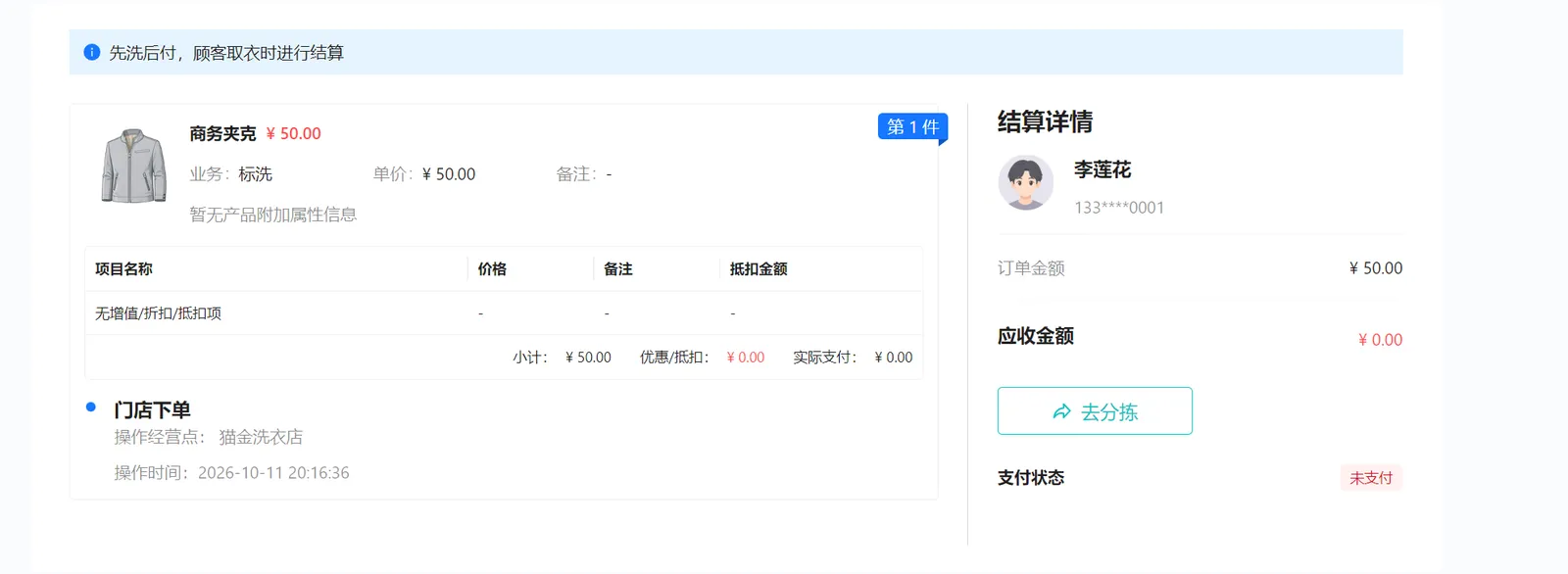Click the store name 猫金洗衣店
Screen dimensions: 1568x574
[x=261, y=437]
